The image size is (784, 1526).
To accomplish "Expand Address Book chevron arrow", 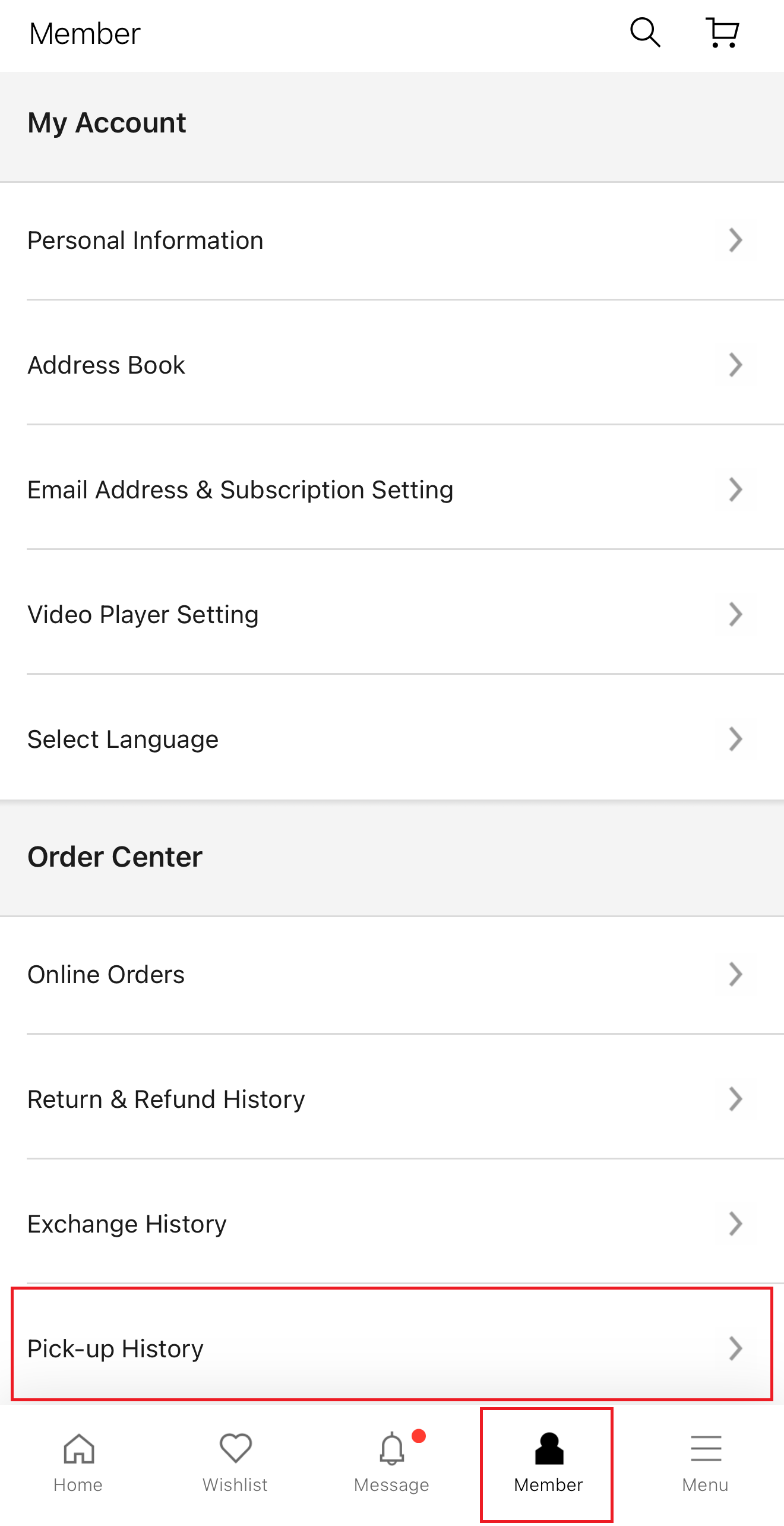I will tap(735, 365).
